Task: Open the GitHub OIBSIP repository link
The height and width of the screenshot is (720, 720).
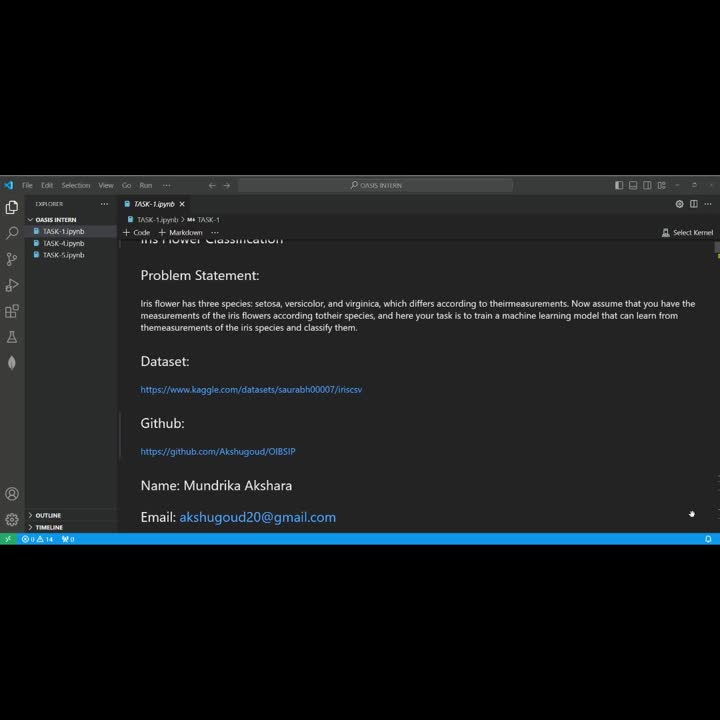Action: pyautogui.click(x=218, y=451)
